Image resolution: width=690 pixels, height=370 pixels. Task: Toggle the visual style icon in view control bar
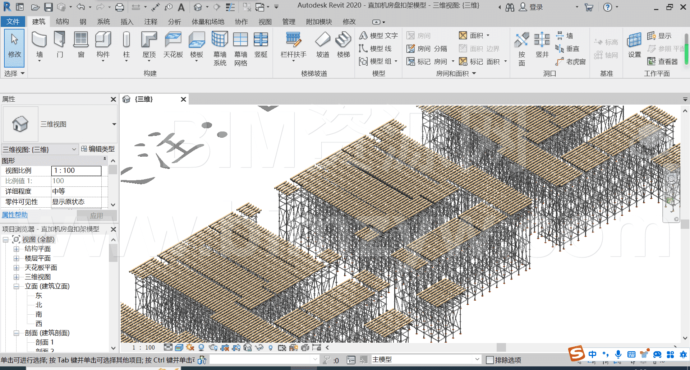(179, 348)
